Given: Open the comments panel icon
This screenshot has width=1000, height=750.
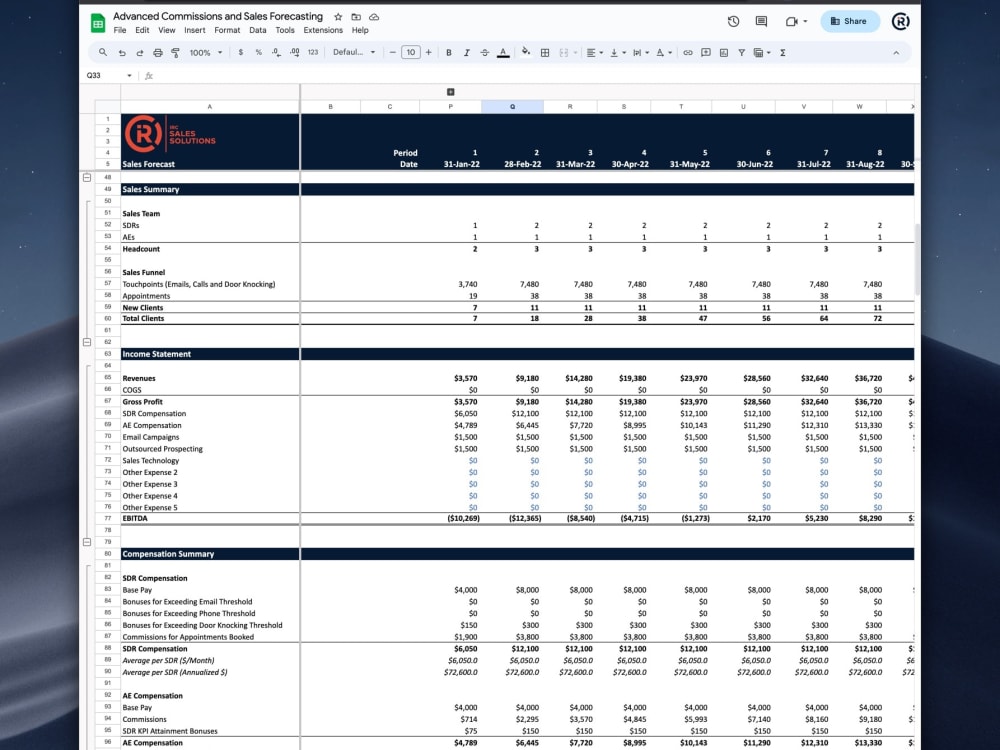Looking at the screenshot, I should [761, 21].
